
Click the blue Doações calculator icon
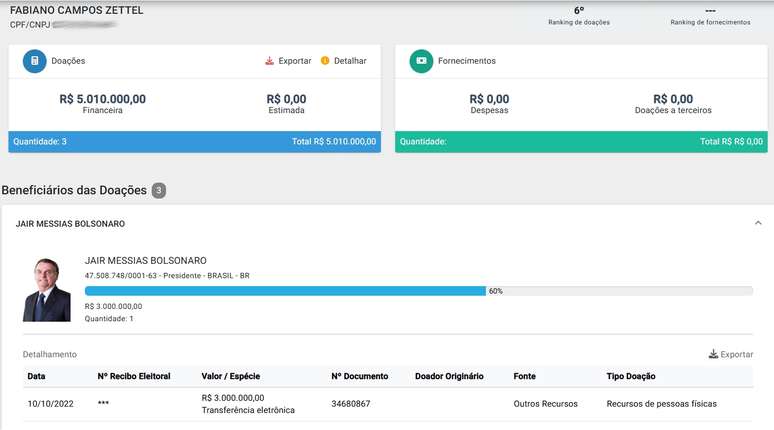pyautogui.click(x=35, y=61)
